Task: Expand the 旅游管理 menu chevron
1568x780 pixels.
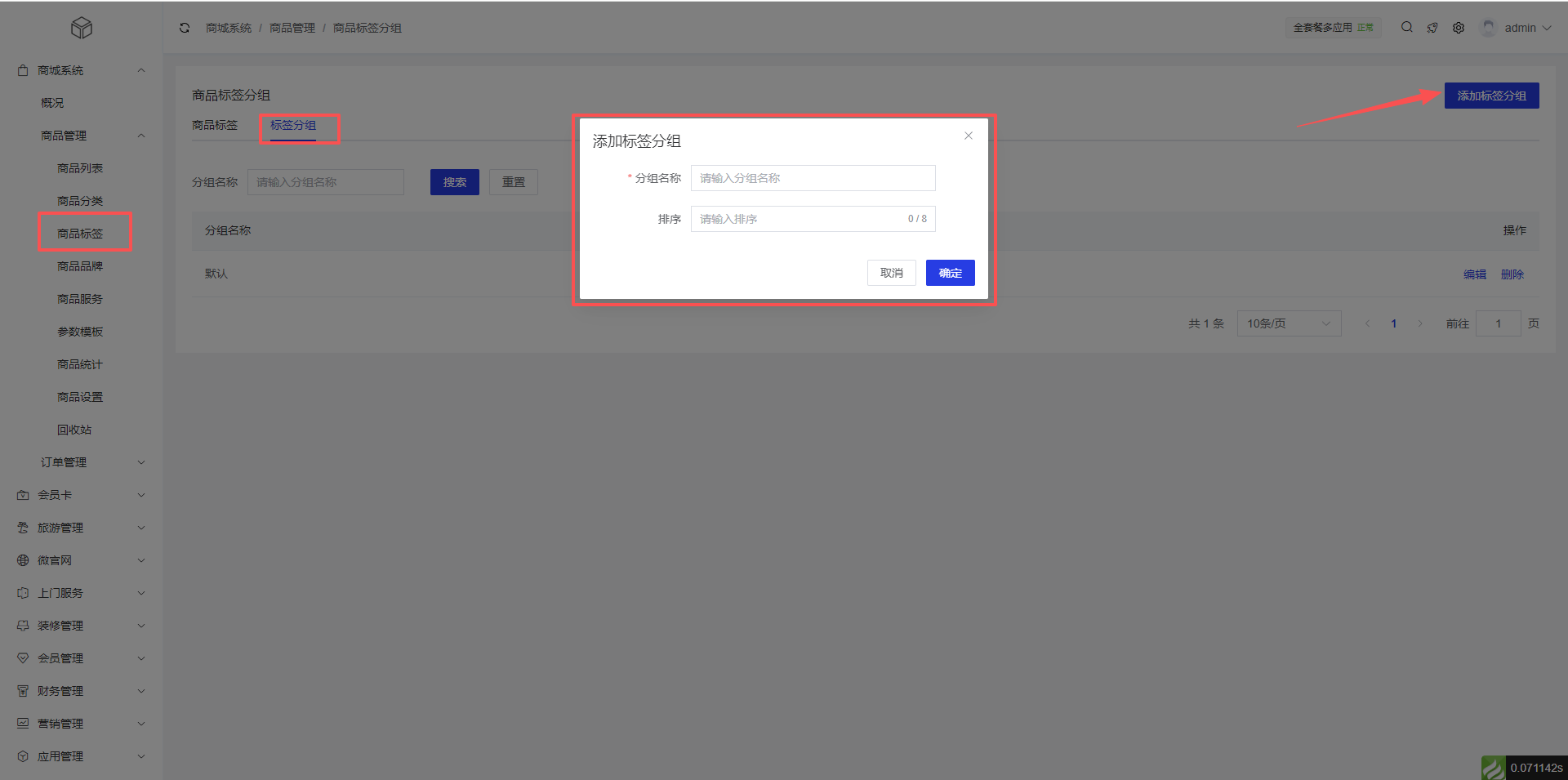Action: (141, 528)
